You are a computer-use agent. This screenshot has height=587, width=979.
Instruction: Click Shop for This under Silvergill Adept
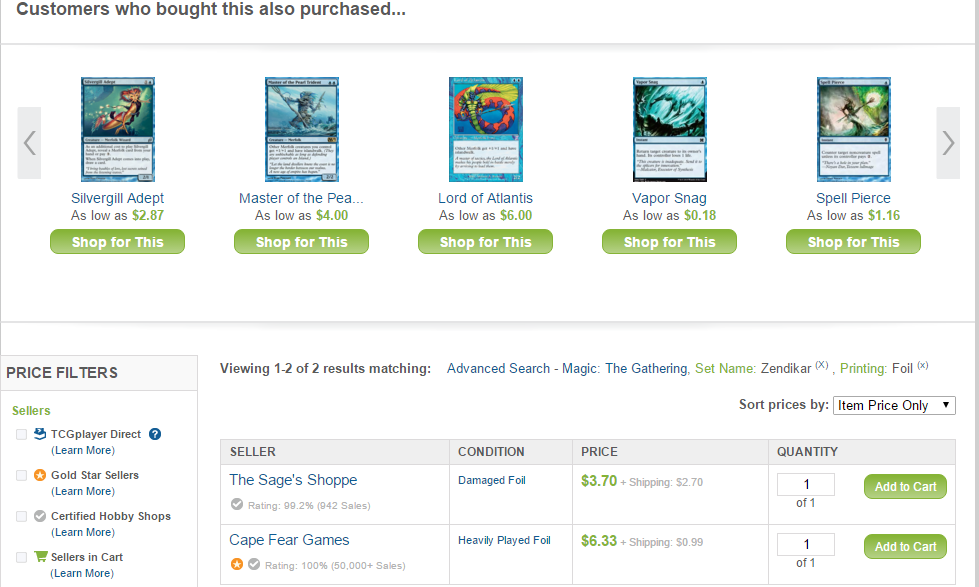[x=117, y=242]
